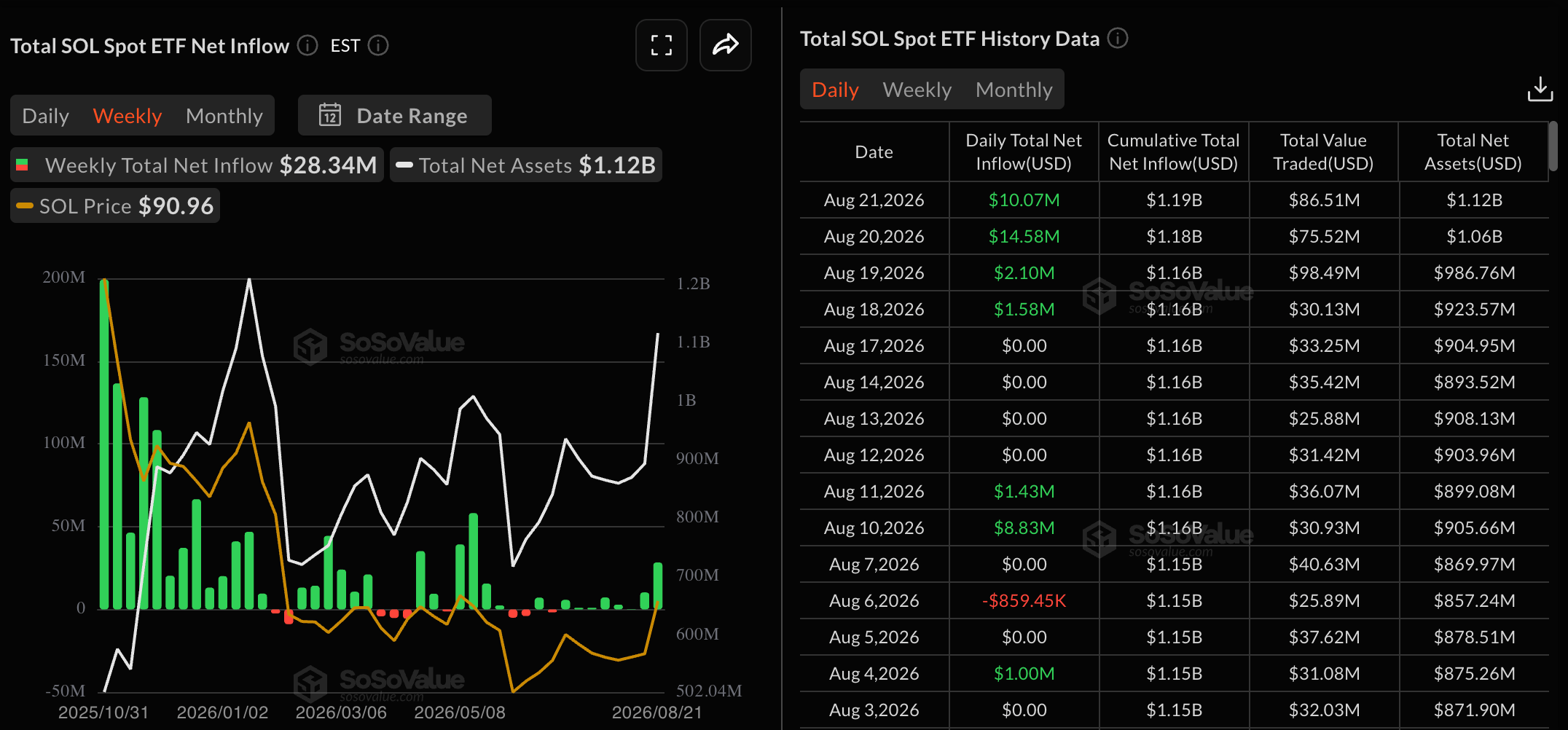Click $40.63M total value traded cell
The height and width of the screenshot is (730, 1568).
pos(1324,564)
